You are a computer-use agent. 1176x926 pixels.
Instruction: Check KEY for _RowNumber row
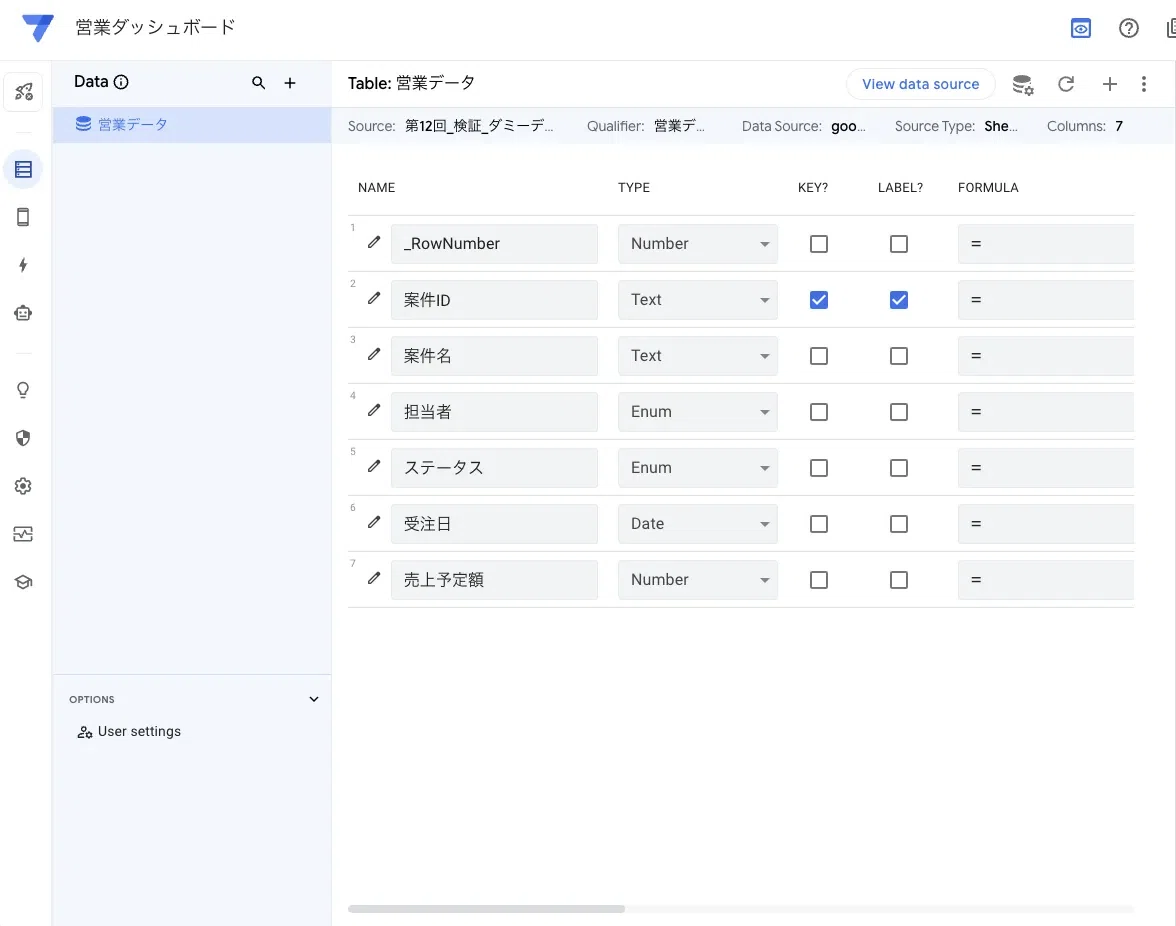tap(819, 244)
